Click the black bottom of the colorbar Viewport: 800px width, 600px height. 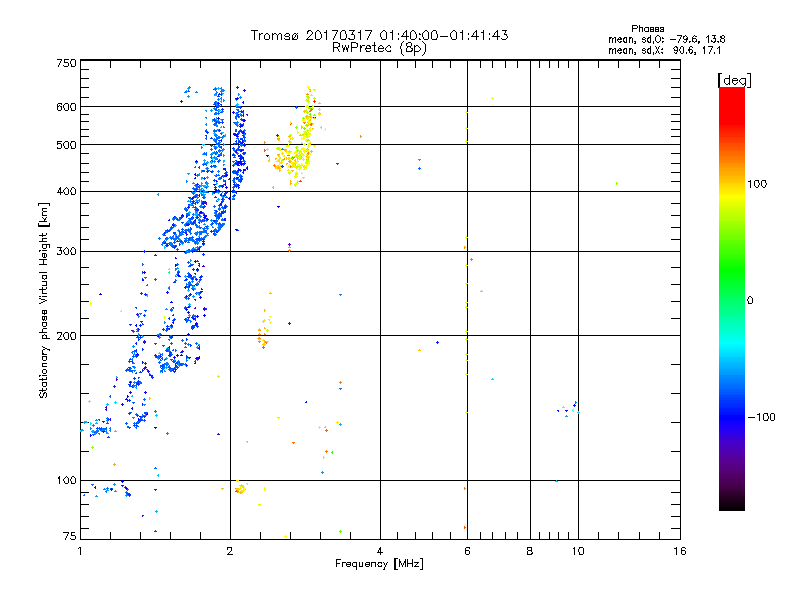(732, 503)
